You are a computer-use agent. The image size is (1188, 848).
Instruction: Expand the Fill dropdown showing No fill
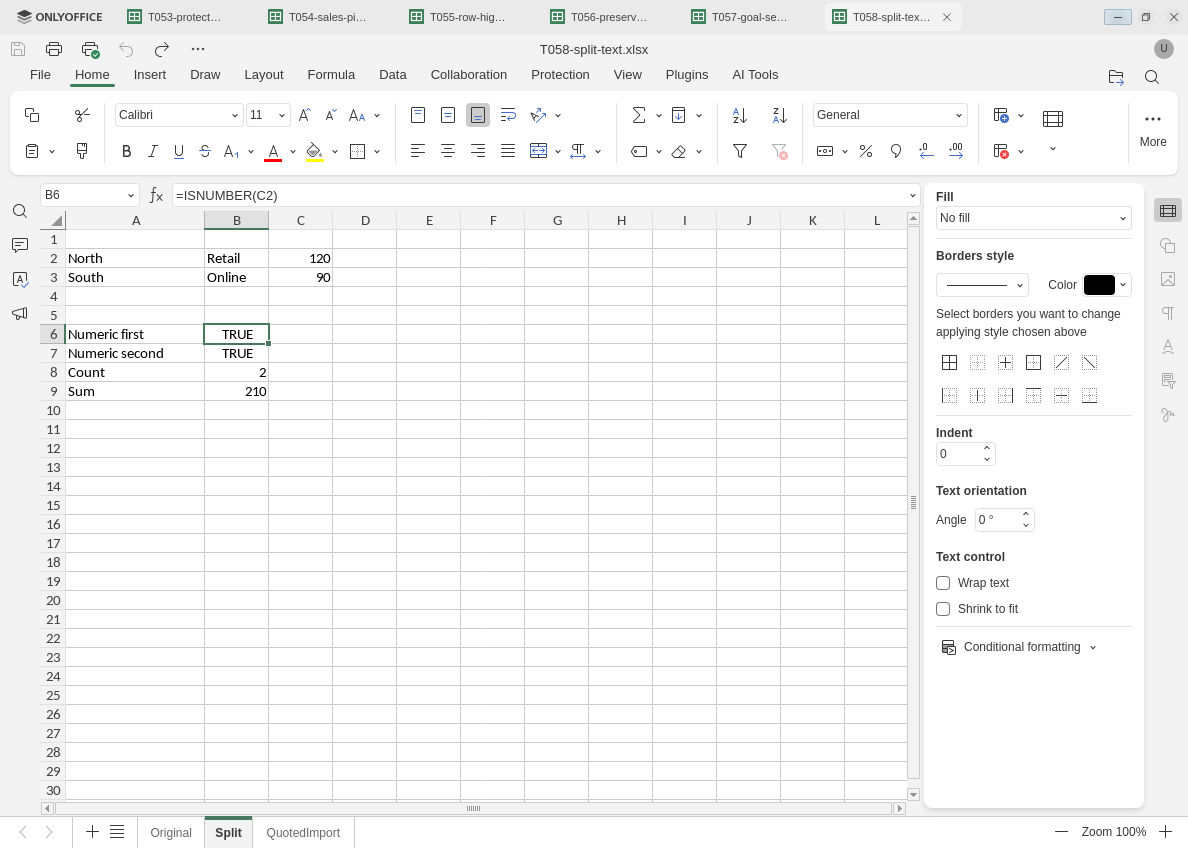1033,218
